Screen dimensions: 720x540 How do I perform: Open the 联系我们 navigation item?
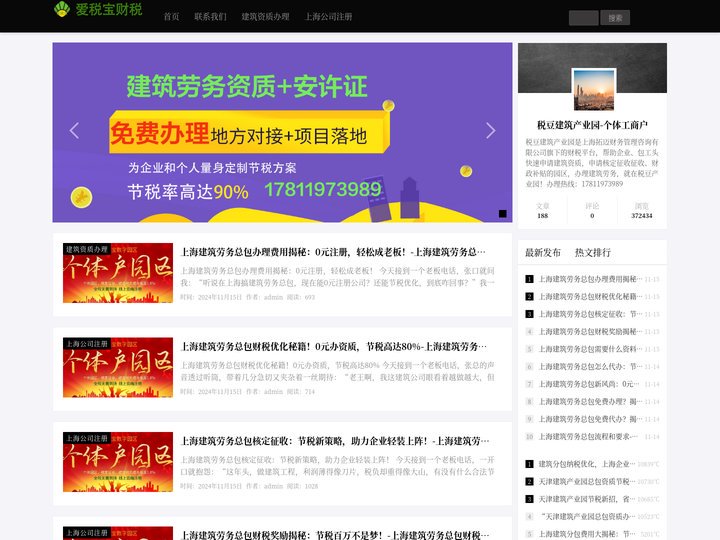click(x=210, y=17)
